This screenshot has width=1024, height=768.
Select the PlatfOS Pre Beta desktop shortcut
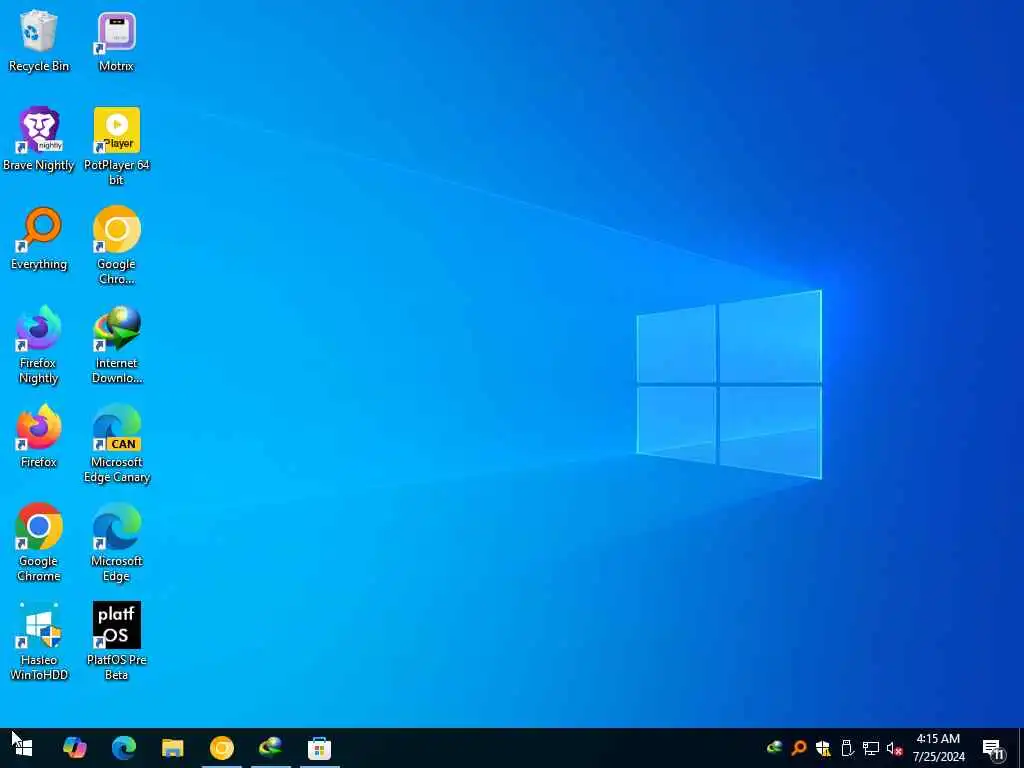click(116, 641)
